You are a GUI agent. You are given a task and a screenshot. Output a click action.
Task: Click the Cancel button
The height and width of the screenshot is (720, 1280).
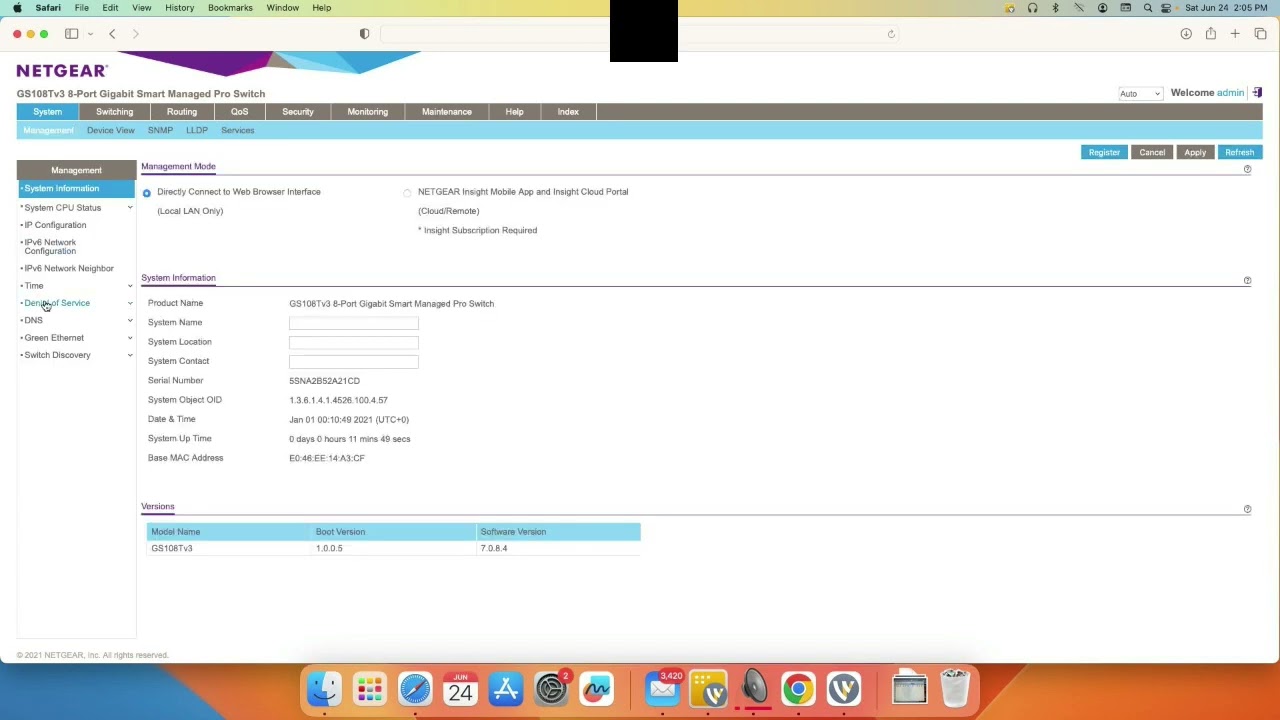click(x=1152, y=152)
